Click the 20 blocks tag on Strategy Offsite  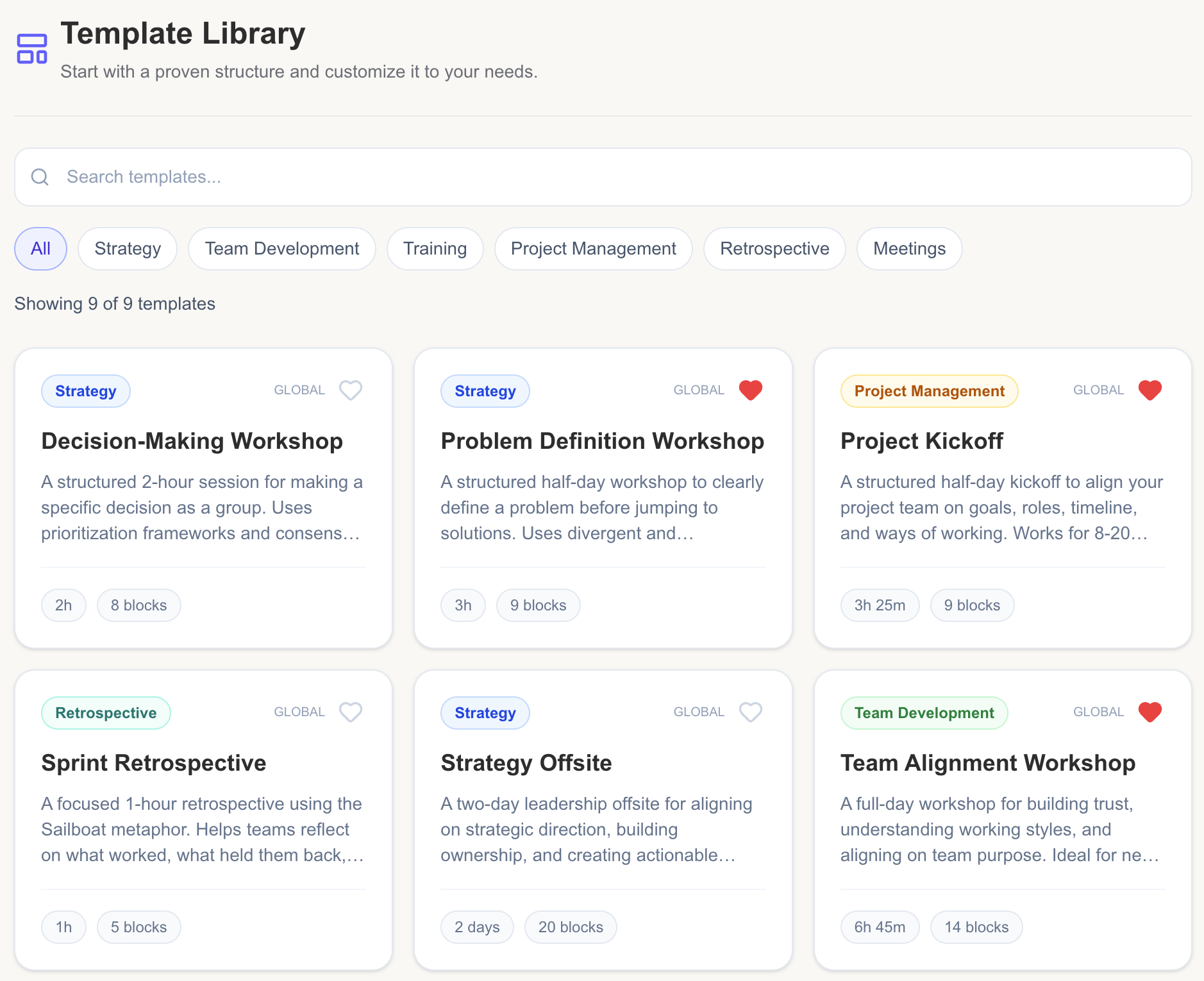(x=570, y=927)
